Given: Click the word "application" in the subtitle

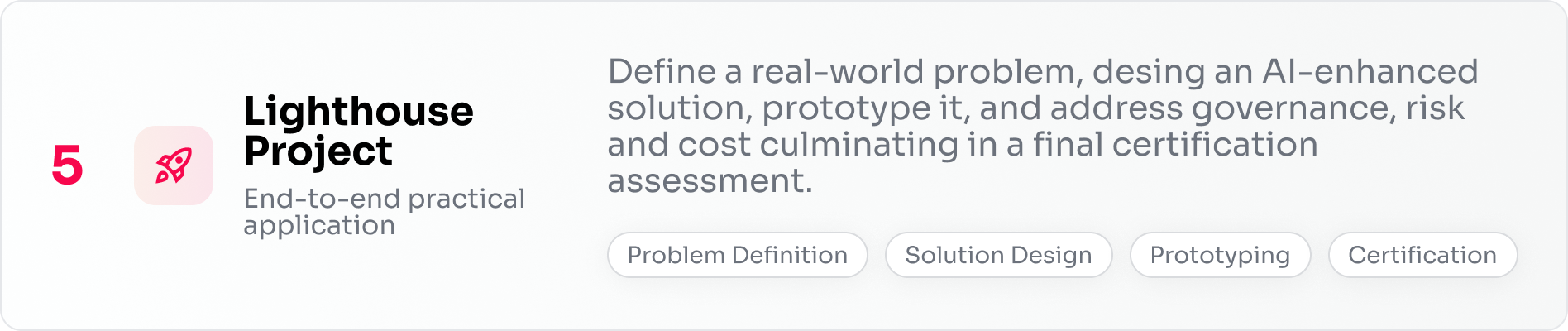Looking at the screenshot, I should pyautogui.click(x=319, y=225).
